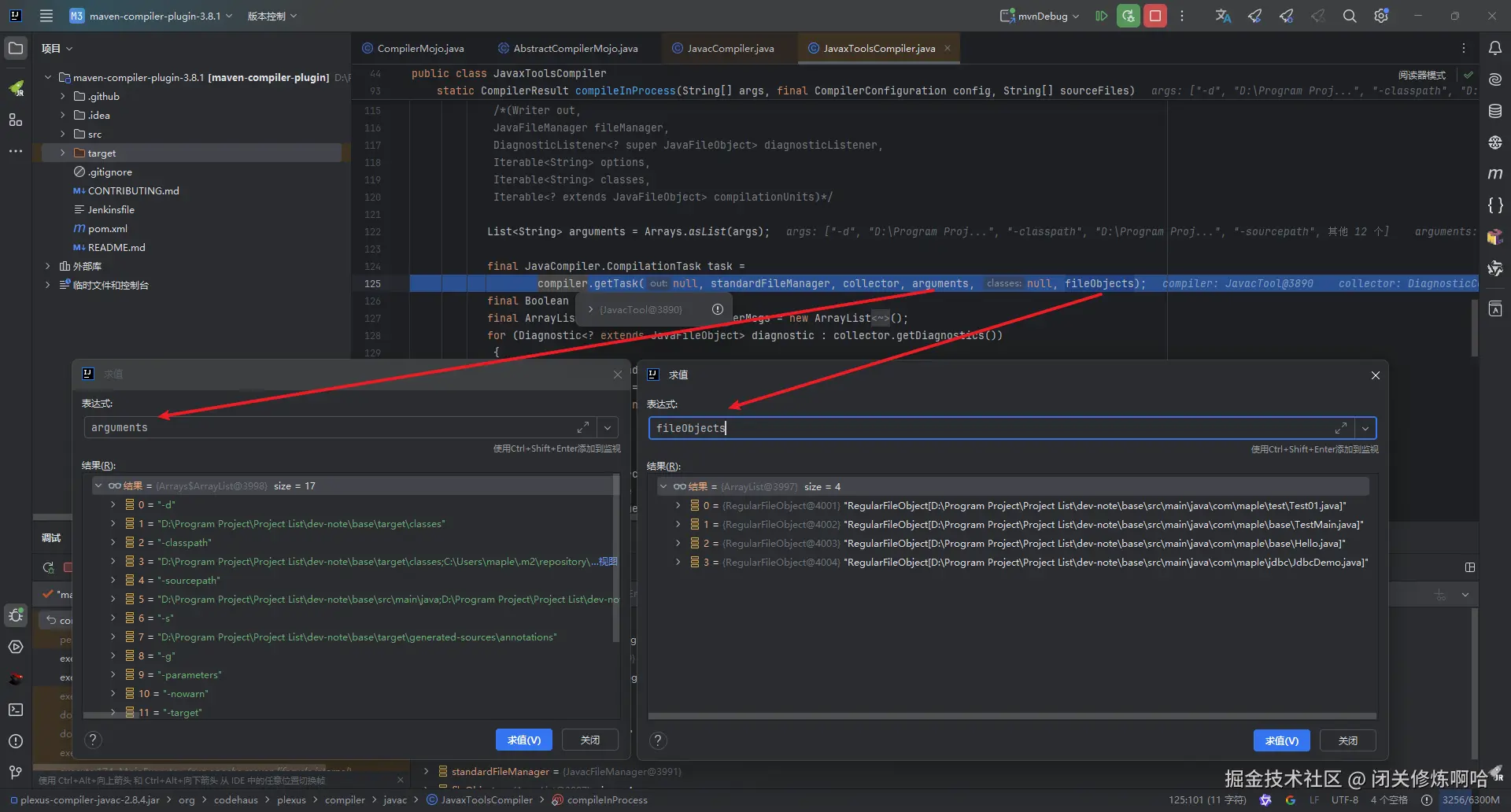
Task: Expand the .github folder
Action: tap(63, 96)
